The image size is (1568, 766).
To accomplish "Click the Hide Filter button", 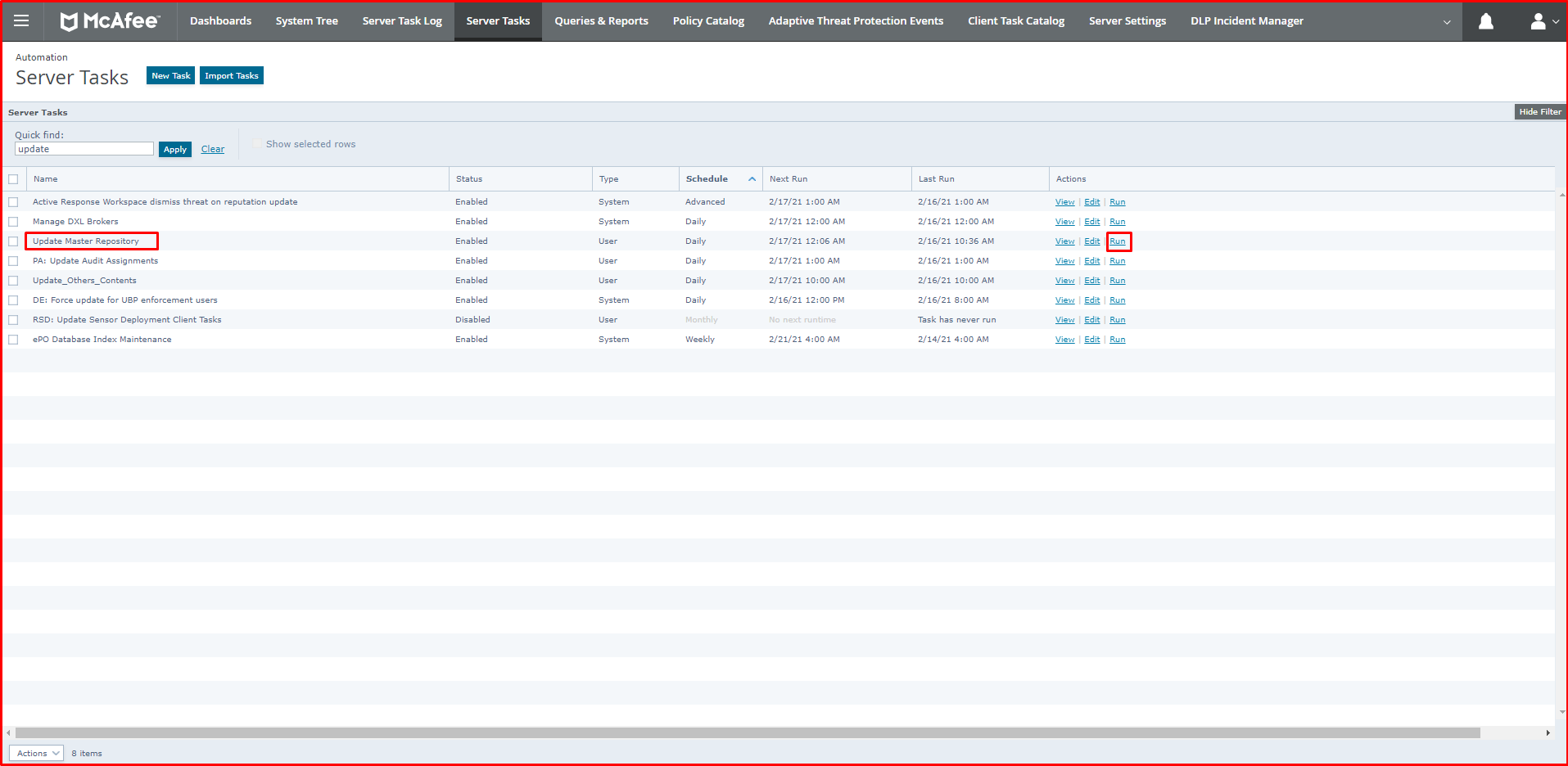I will pos(1539,112).
